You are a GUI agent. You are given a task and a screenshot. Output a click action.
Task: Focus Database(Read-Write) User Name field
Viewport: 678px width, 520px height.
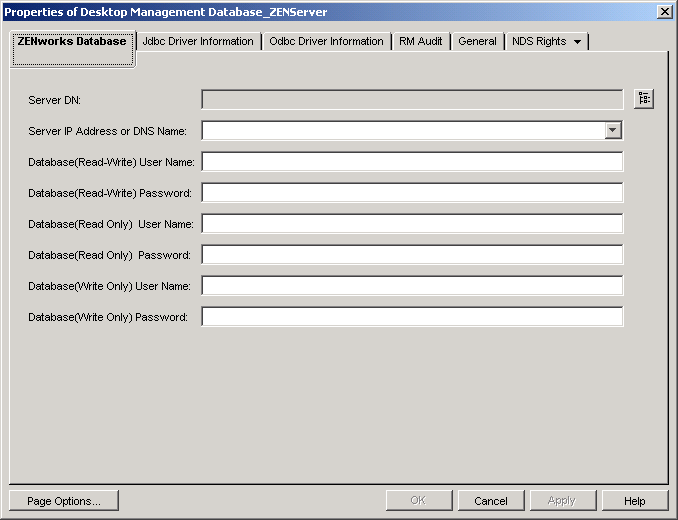412,162
